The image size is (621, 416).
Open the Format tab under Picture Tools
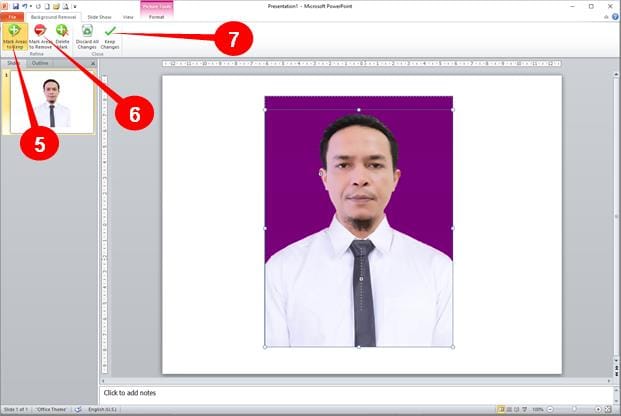pos(156,17)
